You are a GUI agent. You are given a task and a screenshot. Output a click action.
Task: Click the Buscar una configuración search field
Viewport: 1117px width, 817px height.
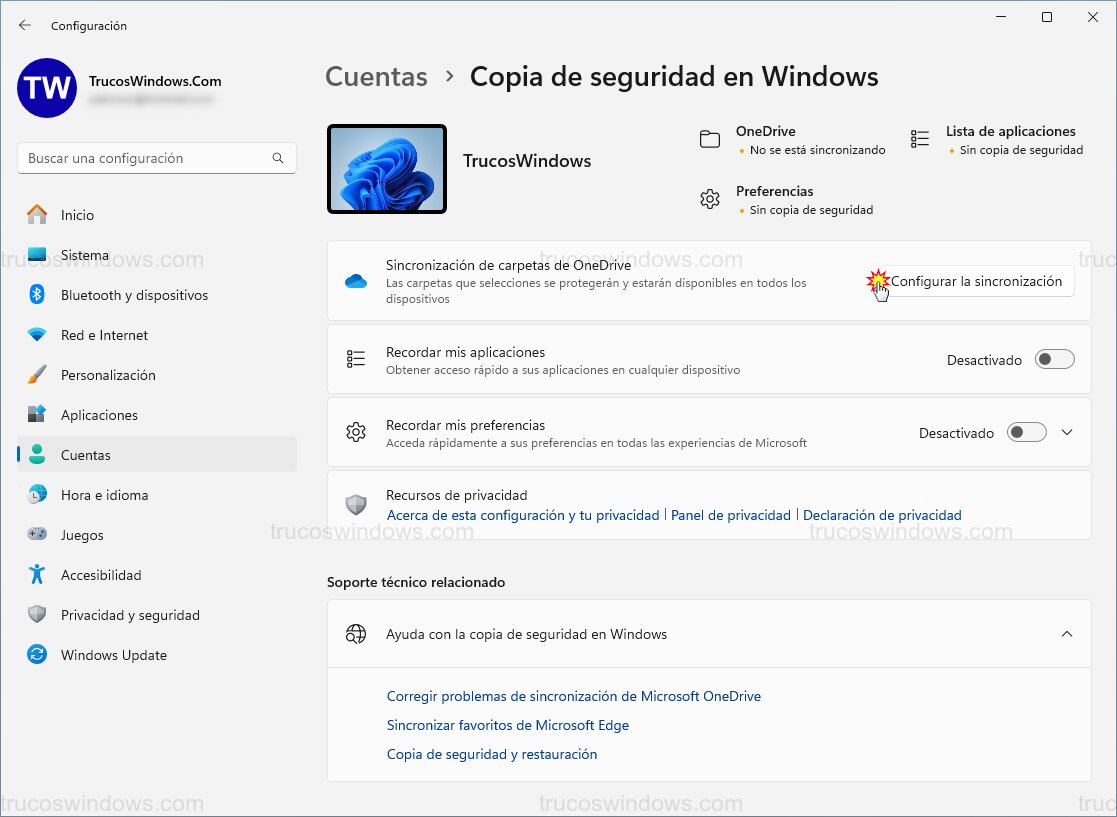click(156, 158)
